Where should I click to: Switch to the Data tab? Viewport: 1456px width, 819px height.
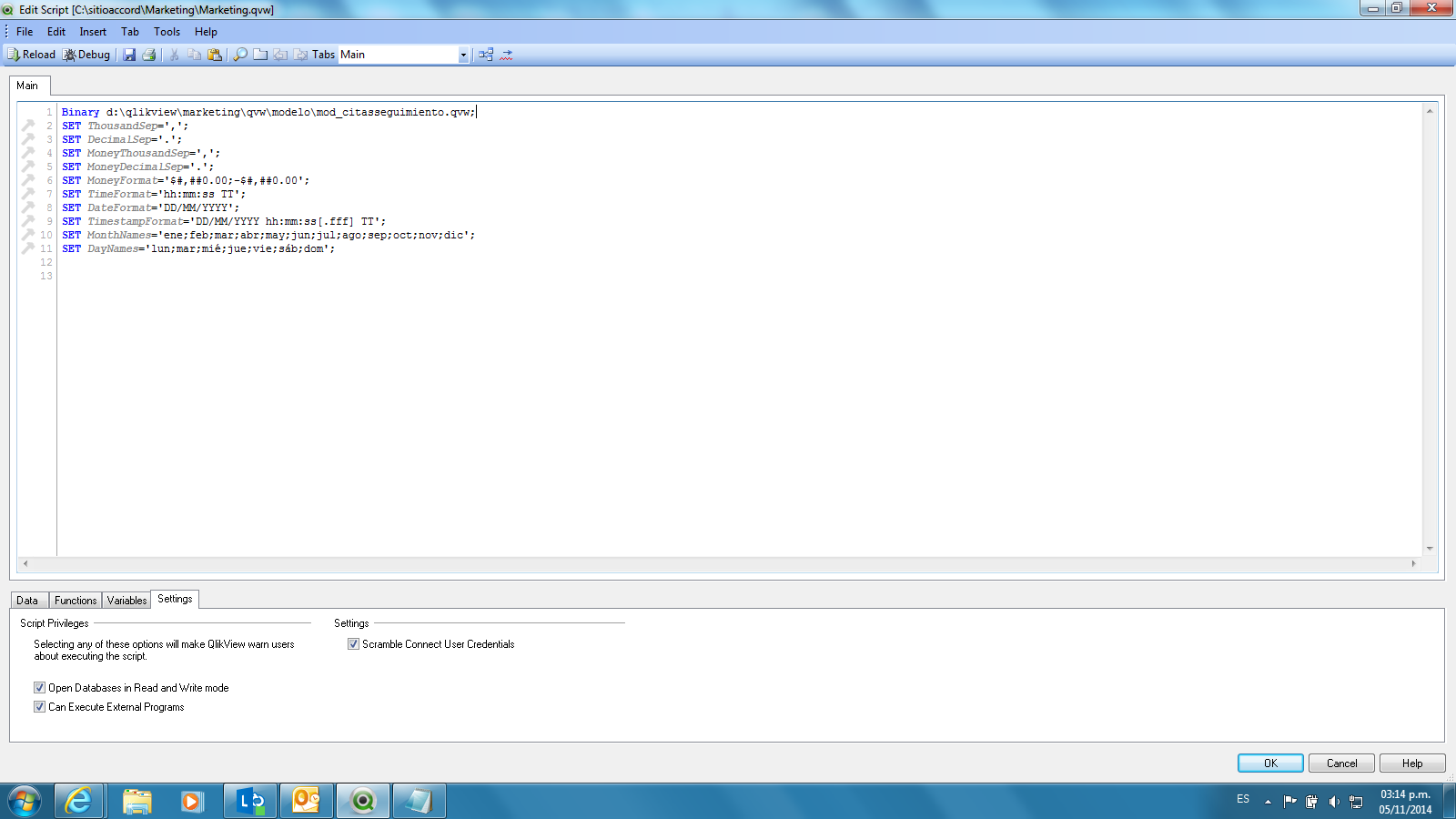(27, 601)
